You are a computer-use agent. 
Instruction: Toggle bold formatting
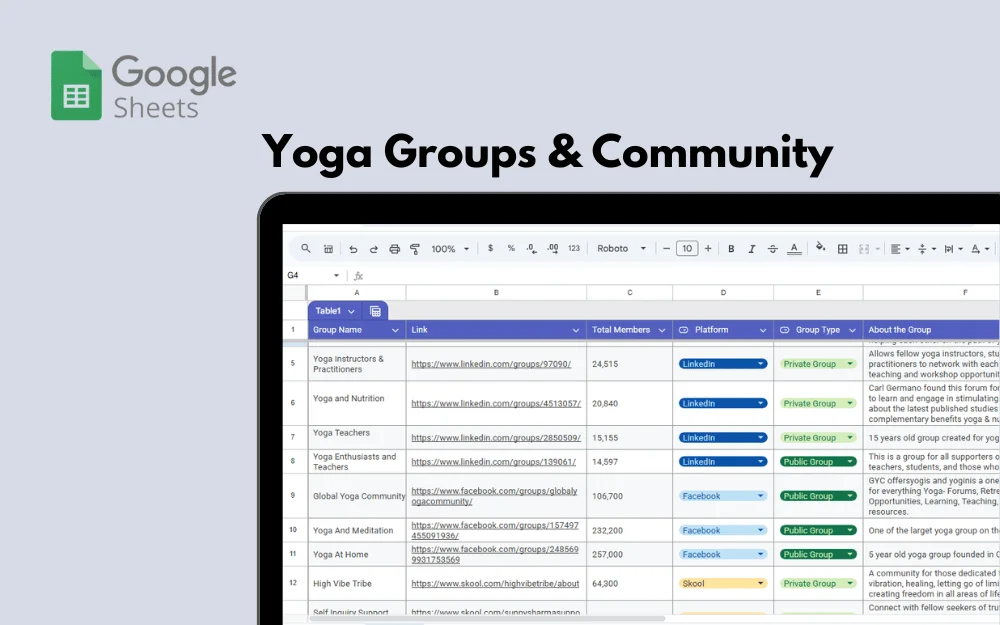point(731,249)
